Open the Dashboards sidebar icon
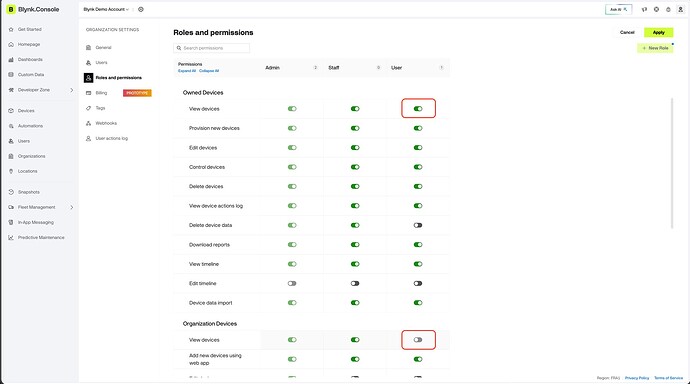Image resolution: width=690 pixels, height=384 pixels. 11,59
